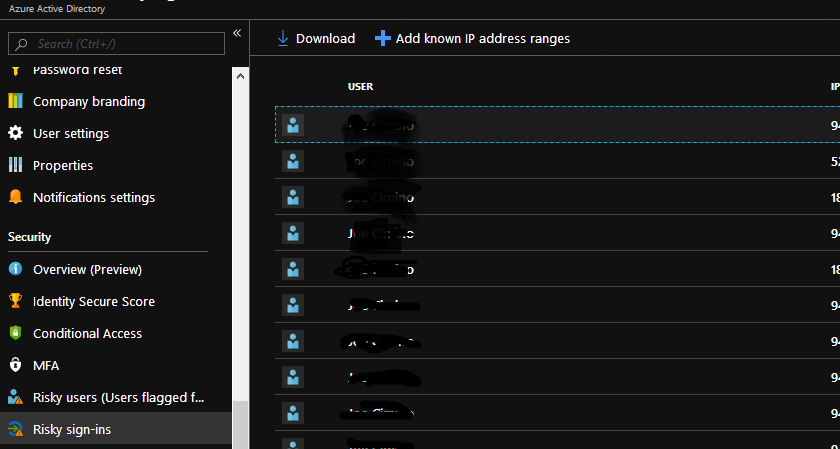Screen dimensions: 840x449
Task: Click the Company branding bars icon
Action: coord(16,101)
